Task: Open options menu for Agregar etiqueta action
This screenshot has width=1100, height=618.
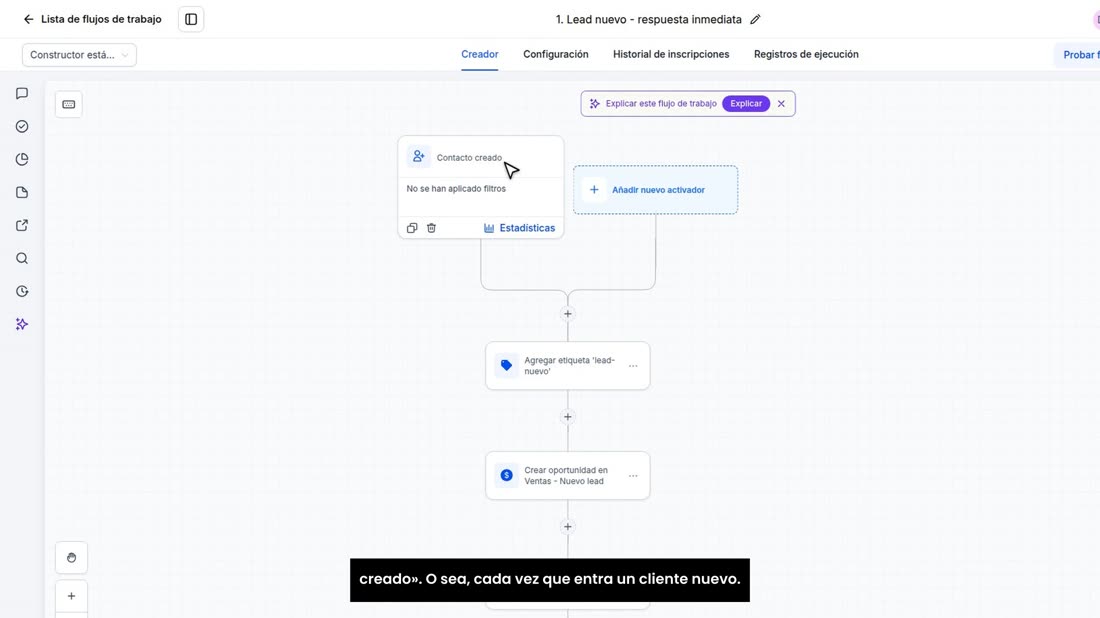Action: click(x=633, y=365)
